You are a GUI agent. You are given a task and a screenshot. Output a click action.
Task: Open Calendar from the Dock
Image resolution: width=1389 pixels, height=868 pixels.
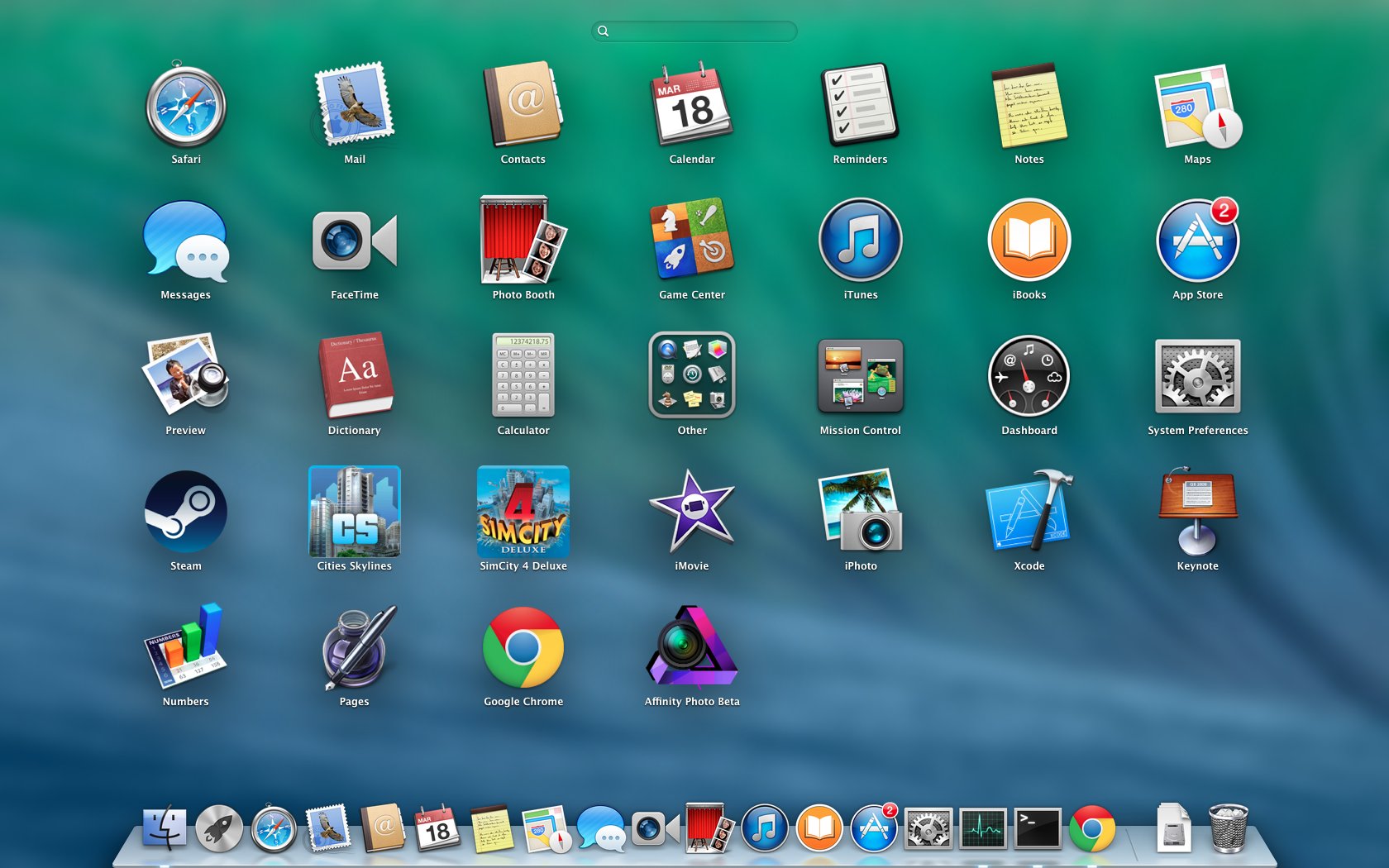(437, 827)
